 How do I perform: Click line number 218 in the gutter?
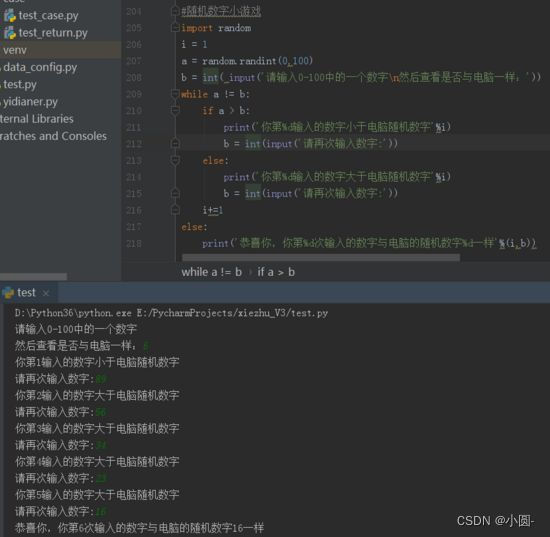(134, 243)
